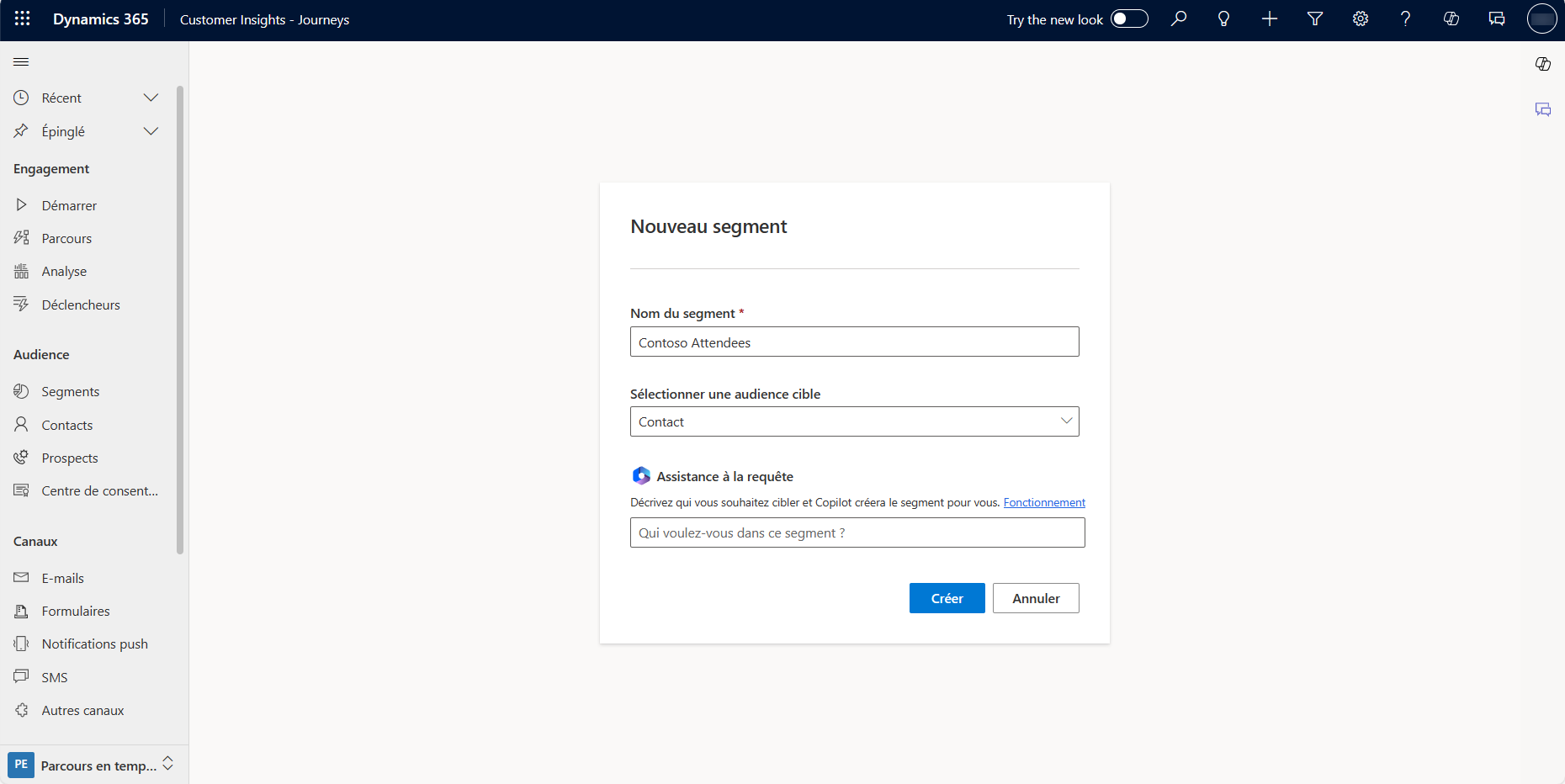This screenshot has height=784, width=1565.
Task: Click the Épinglé pin icon
Action: (21, 131)
